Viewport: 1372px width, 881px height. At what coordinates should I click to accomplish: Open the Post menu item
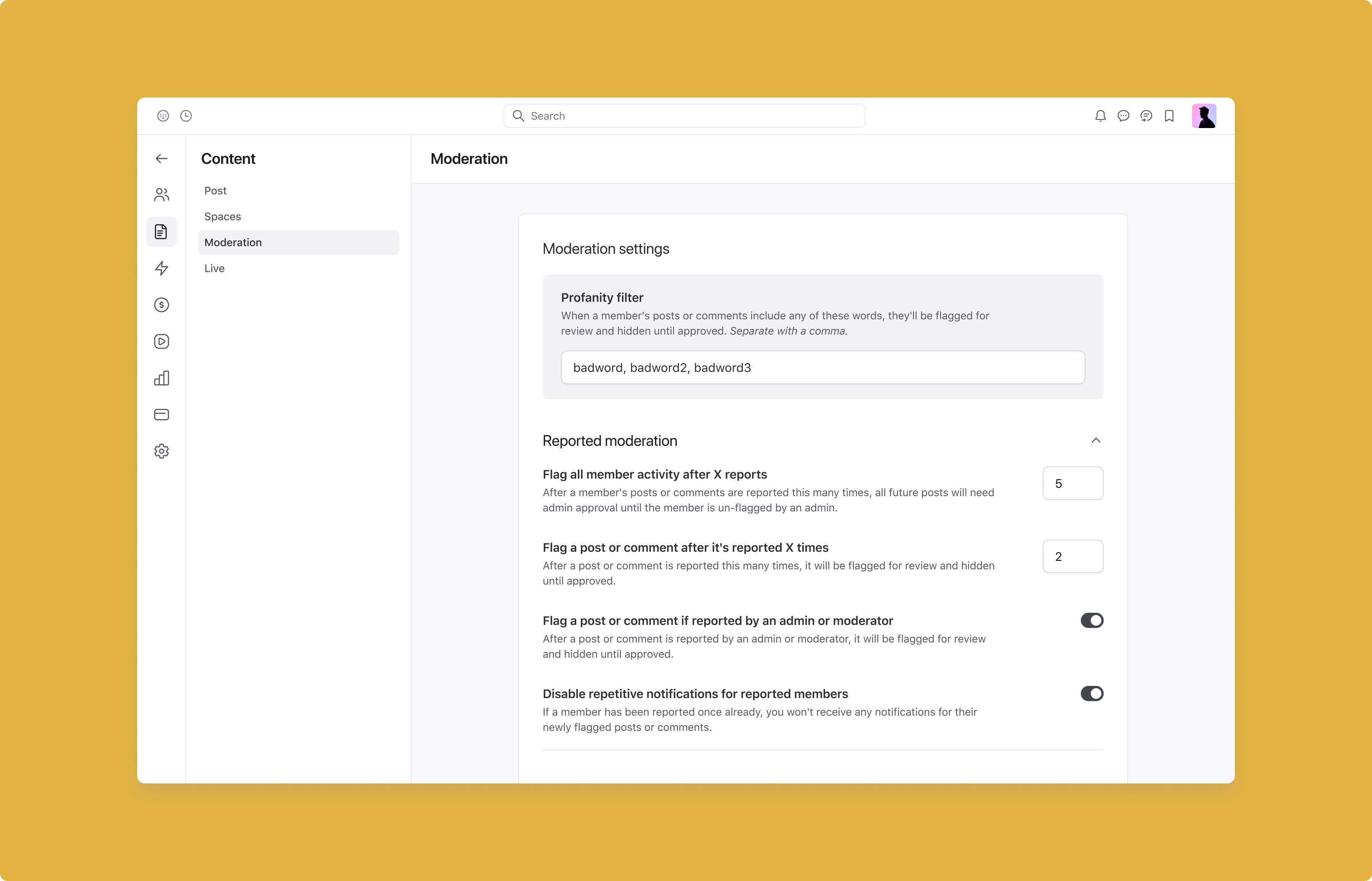[298, 191]
